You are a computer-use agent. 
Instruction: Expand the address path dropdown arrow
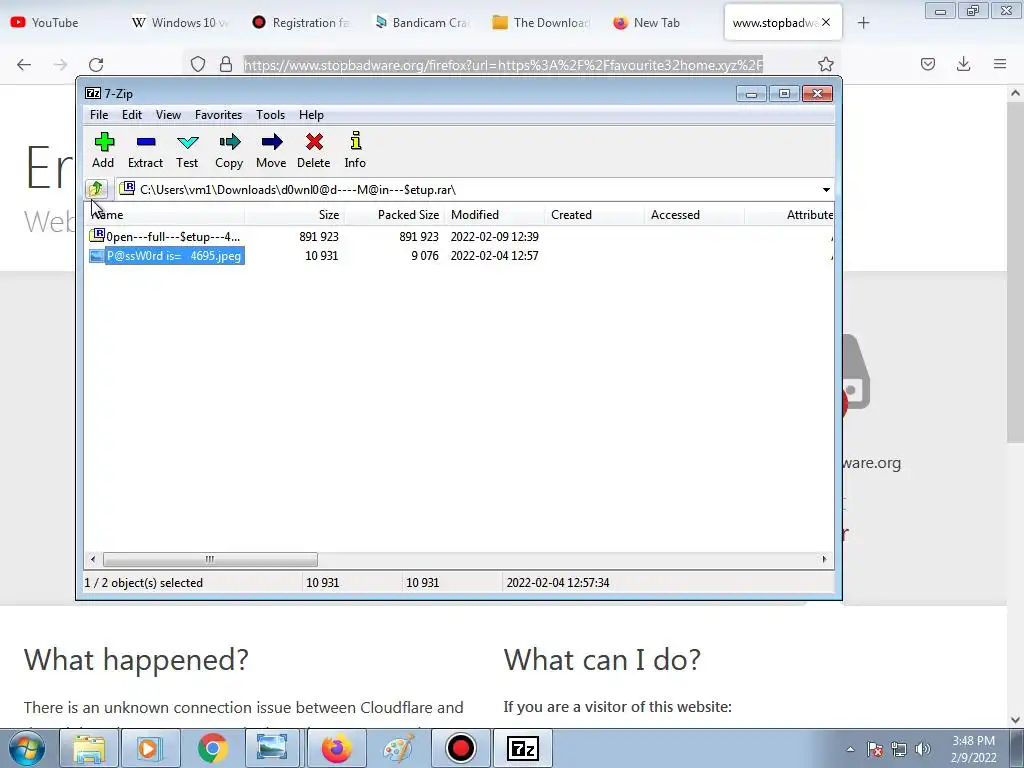tap(826, 189)
